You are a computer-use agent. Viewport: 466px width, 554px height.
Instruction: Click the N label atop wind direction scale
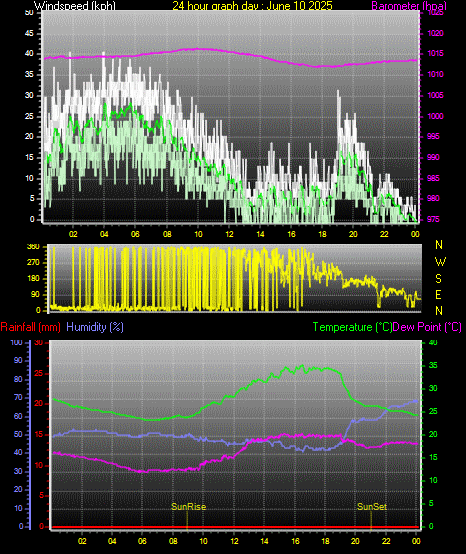pyautogui.click(x=439, y=245)
